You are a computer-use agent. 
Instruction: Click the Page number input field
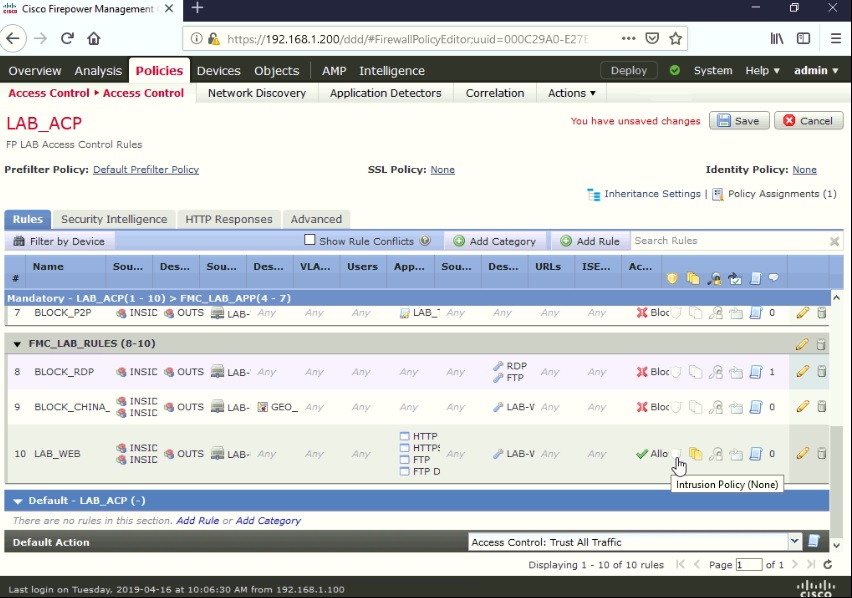pyautogui.click(x=748, y=564)
